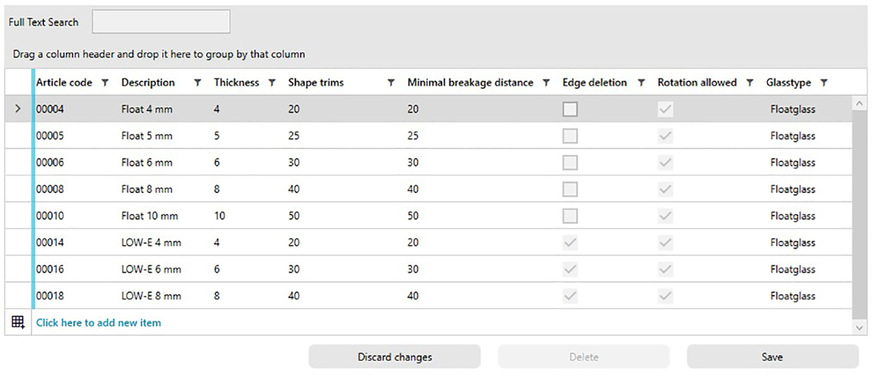Image resolution: width=872 pixels, height=377 pixels.
Task: Open filter icon for Rotation allowed column
Action: (x=750, y=83)
